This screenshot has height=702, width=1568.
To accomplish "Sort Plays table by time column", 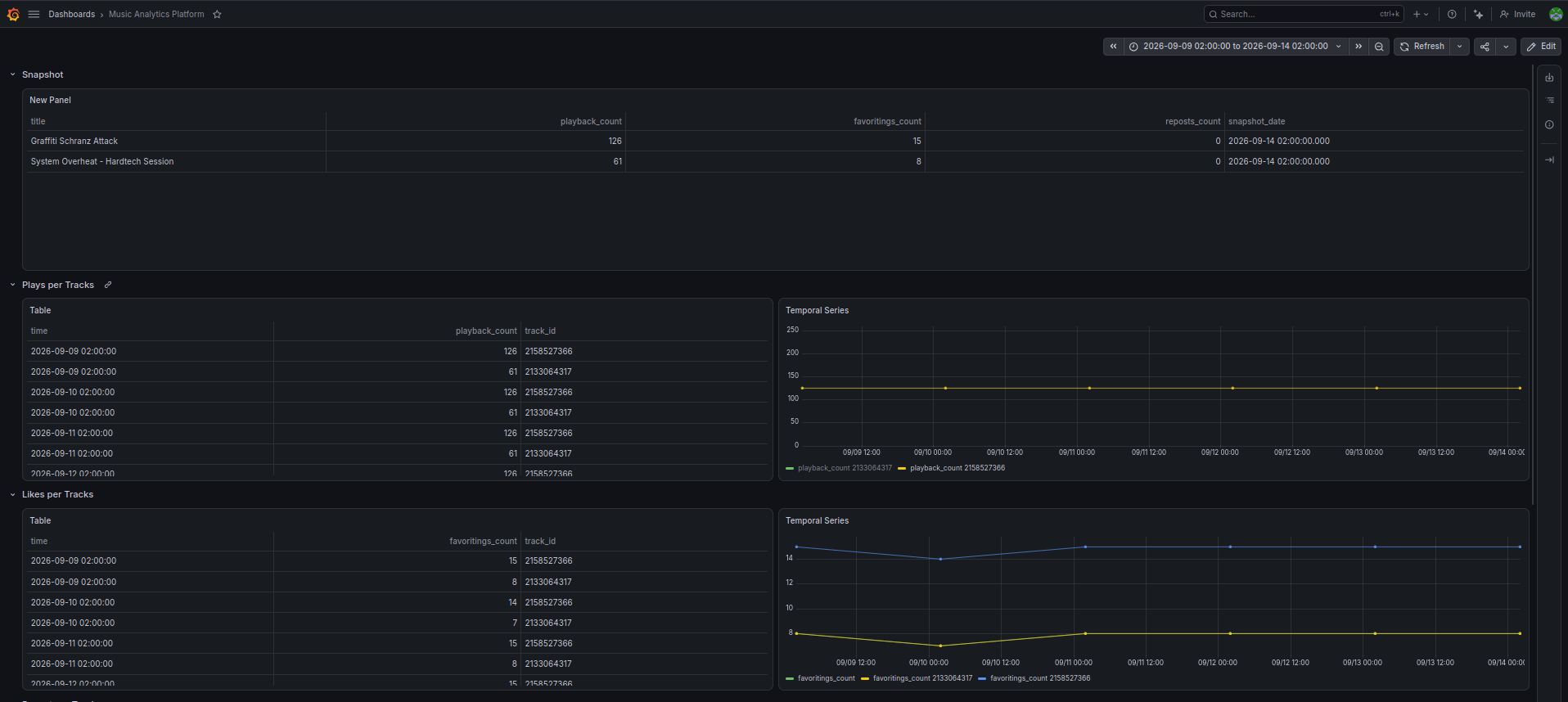I will 39,331.
